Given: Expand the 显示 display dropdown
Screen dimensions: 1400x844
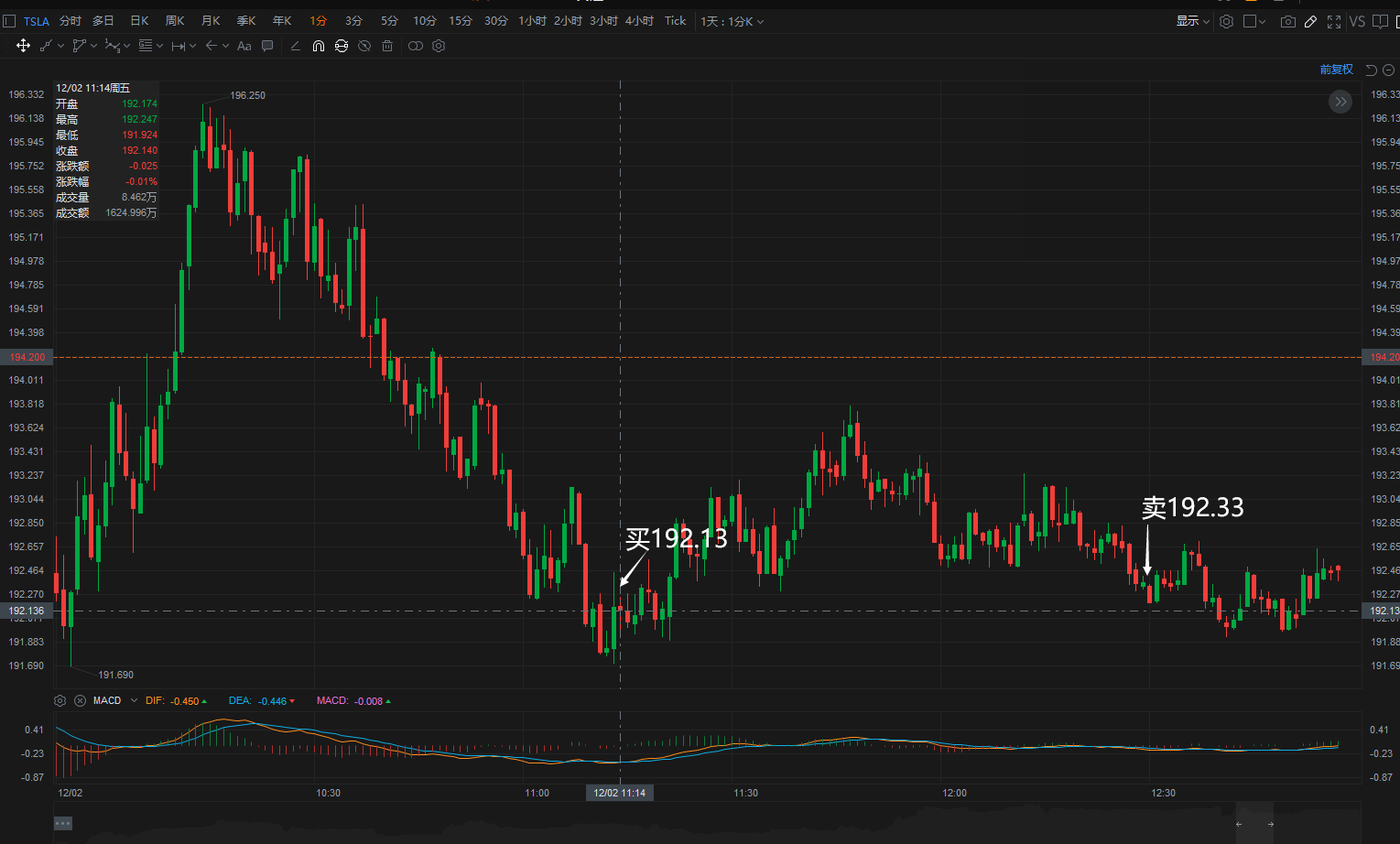Looking at the screenshot, I should point(1193,21).
